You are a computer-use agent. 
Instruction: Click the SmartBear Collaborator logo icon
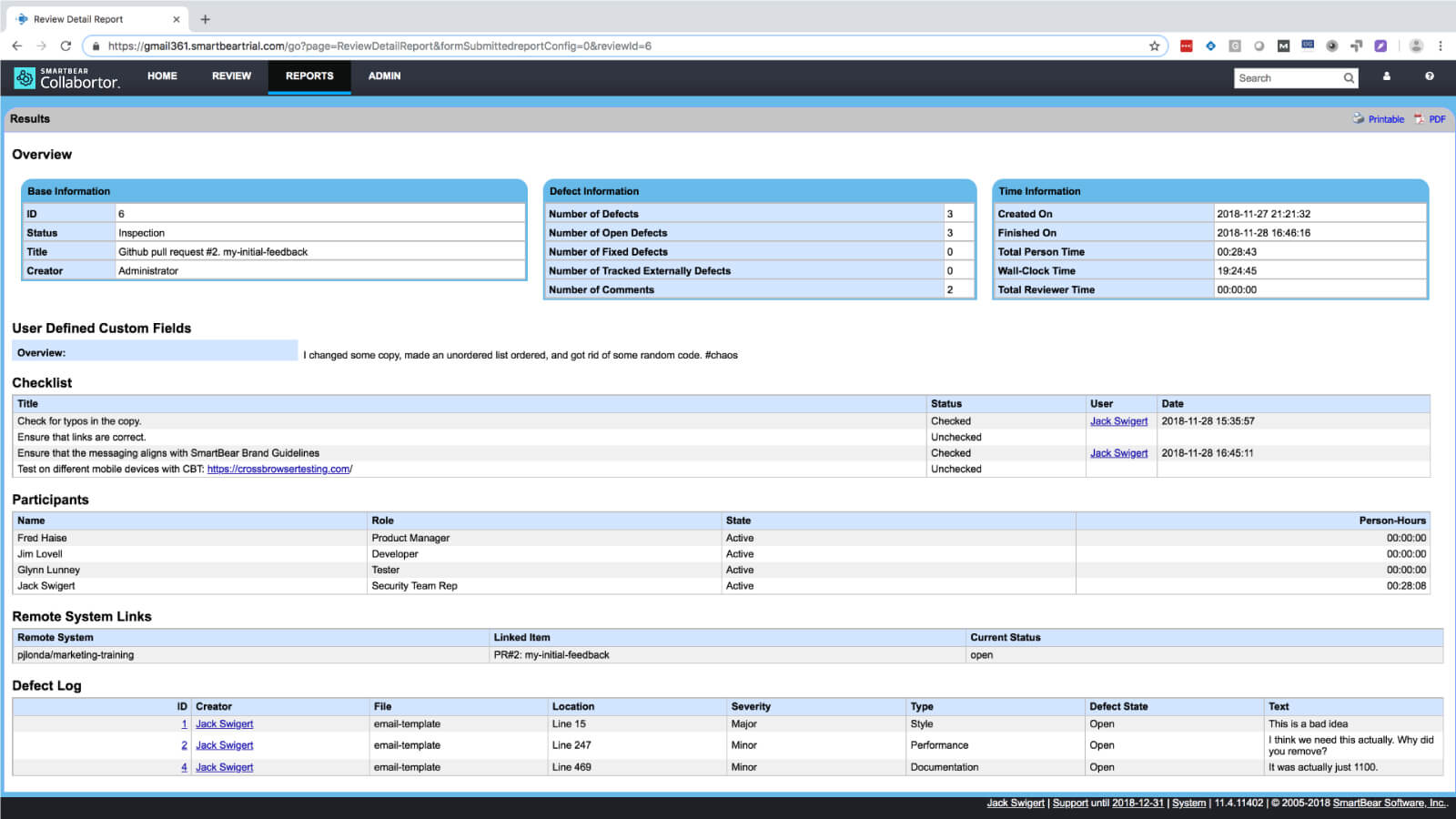[x=25, y=77]
